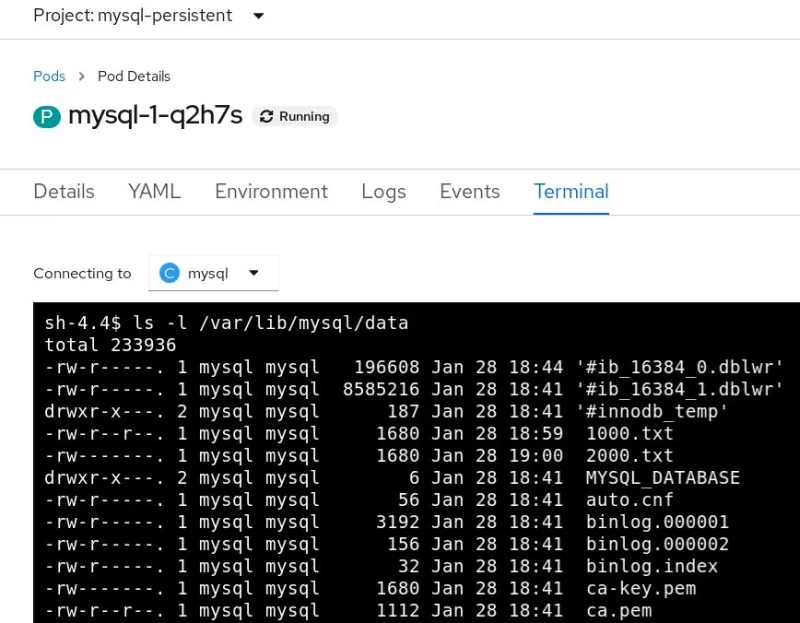Click the Running status badge
The image size is (800, 623).
(x=295, y=117)
